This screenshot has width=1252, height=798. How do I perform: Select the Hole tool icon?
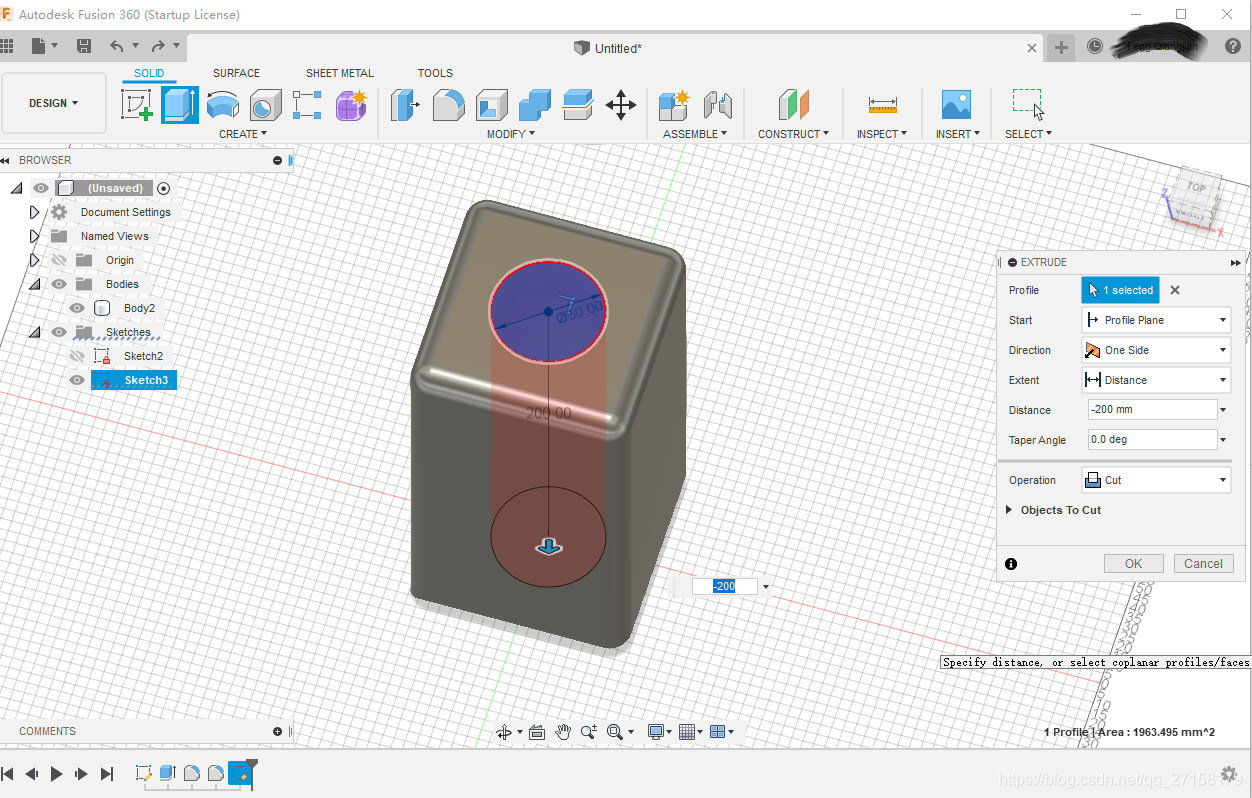pyautogui.click(x=265, y=104)
